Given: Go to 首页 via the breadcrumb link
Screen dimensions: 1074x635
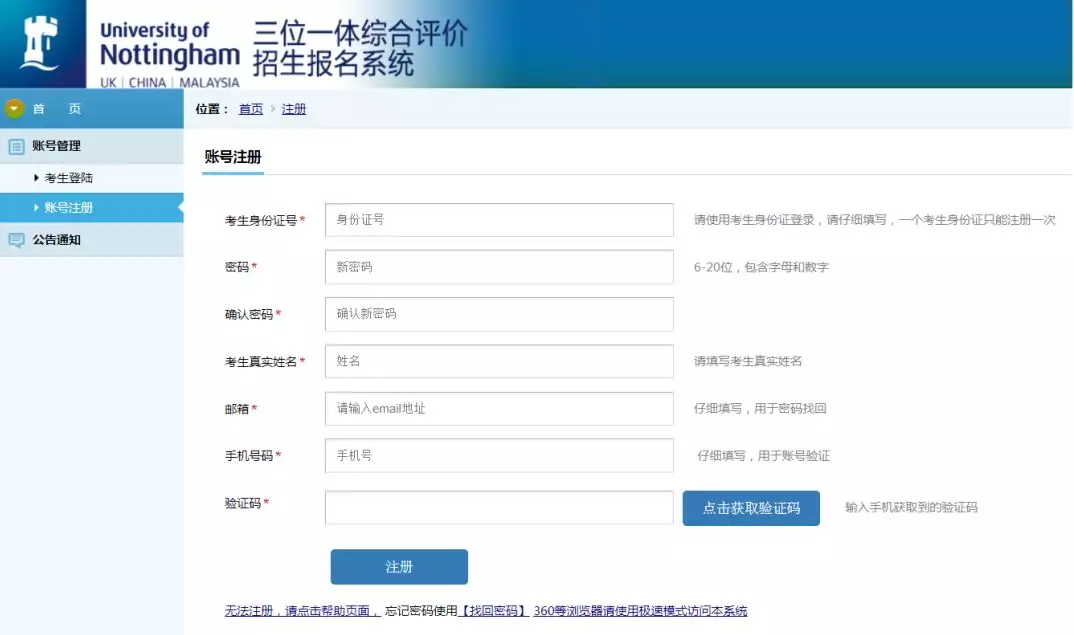Looking at the screenshot, I should 251,109.
